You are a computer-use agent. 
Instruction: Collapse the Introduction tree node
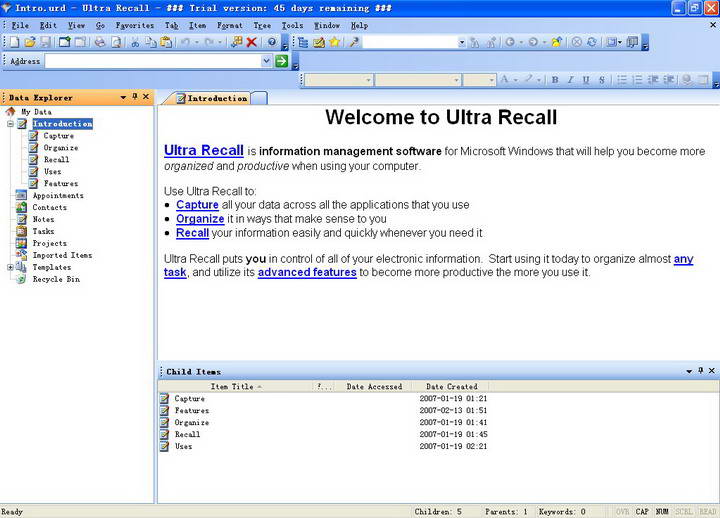[x=10, y=124]
